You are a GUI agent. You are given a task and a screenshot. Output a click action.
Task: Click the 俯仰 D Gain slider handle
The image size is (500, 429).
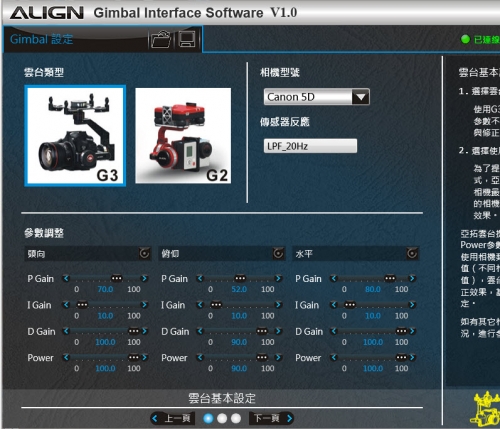point(262,331)
